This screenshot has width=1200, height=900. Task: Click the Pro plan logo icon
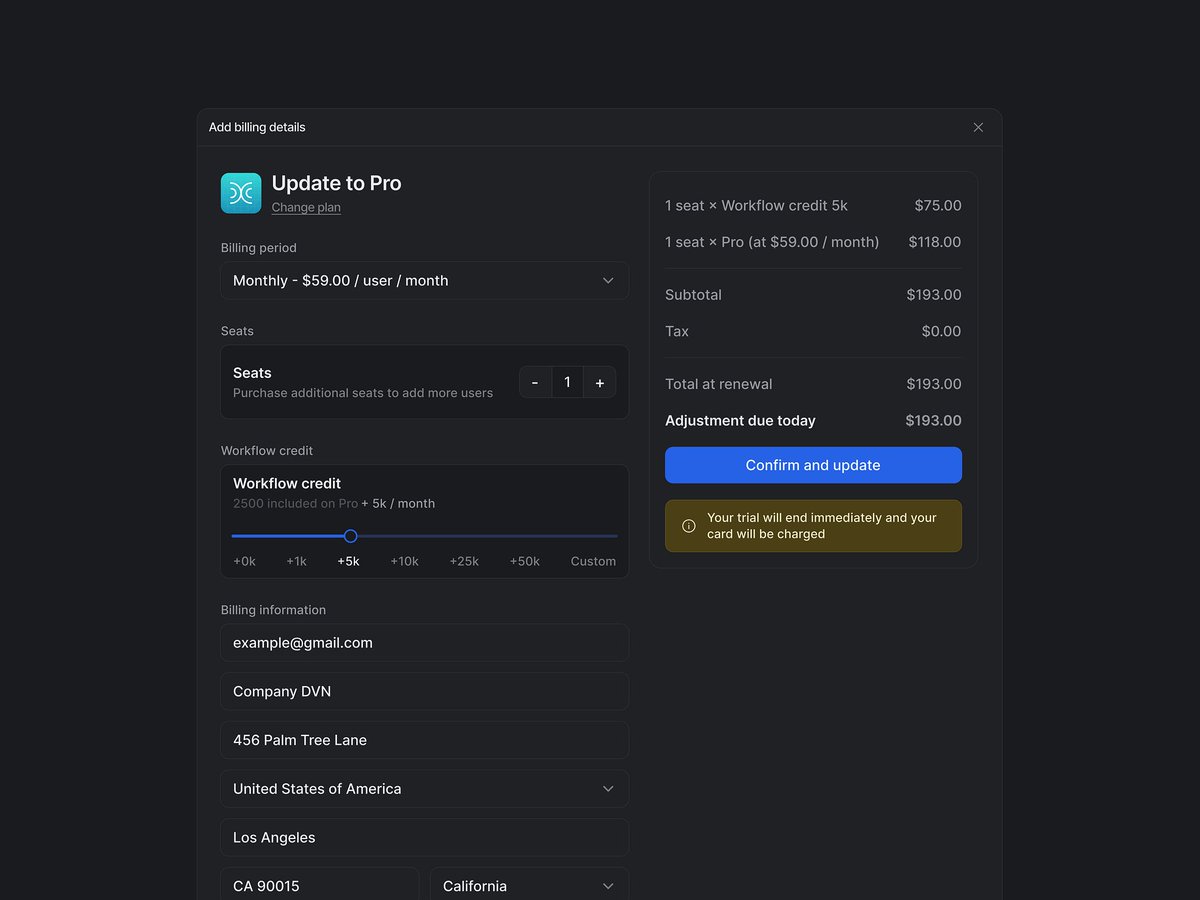click(x=240, y=192)
